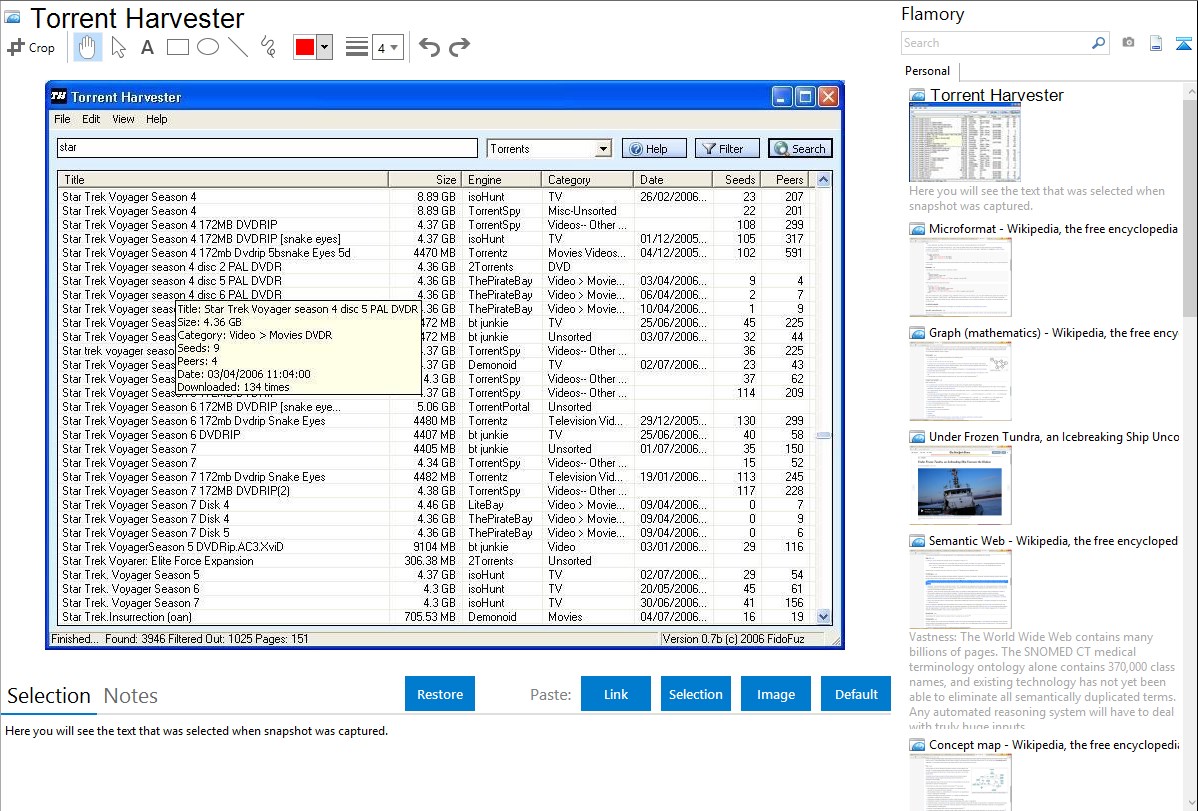The width and height of the screenshot is (1198, 811).
Task: Open the Help menu
Action: (157, 119)
